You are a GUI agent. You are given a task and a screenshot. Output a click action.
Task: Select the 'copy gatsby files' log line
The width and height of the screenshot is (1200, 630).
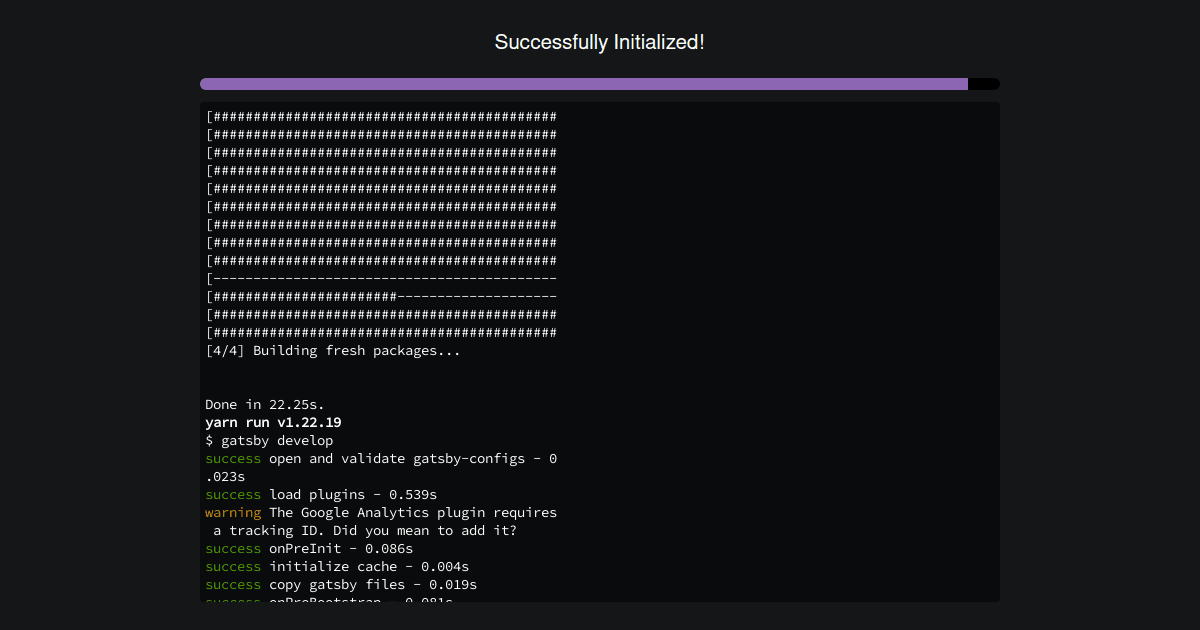pos(340,584)
